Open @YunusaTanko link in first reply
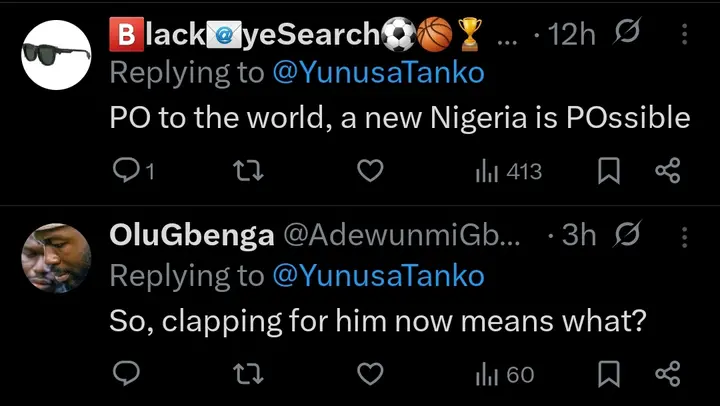Image resolution: width=720 pixels, height=406 pixels. click(378, 73)
